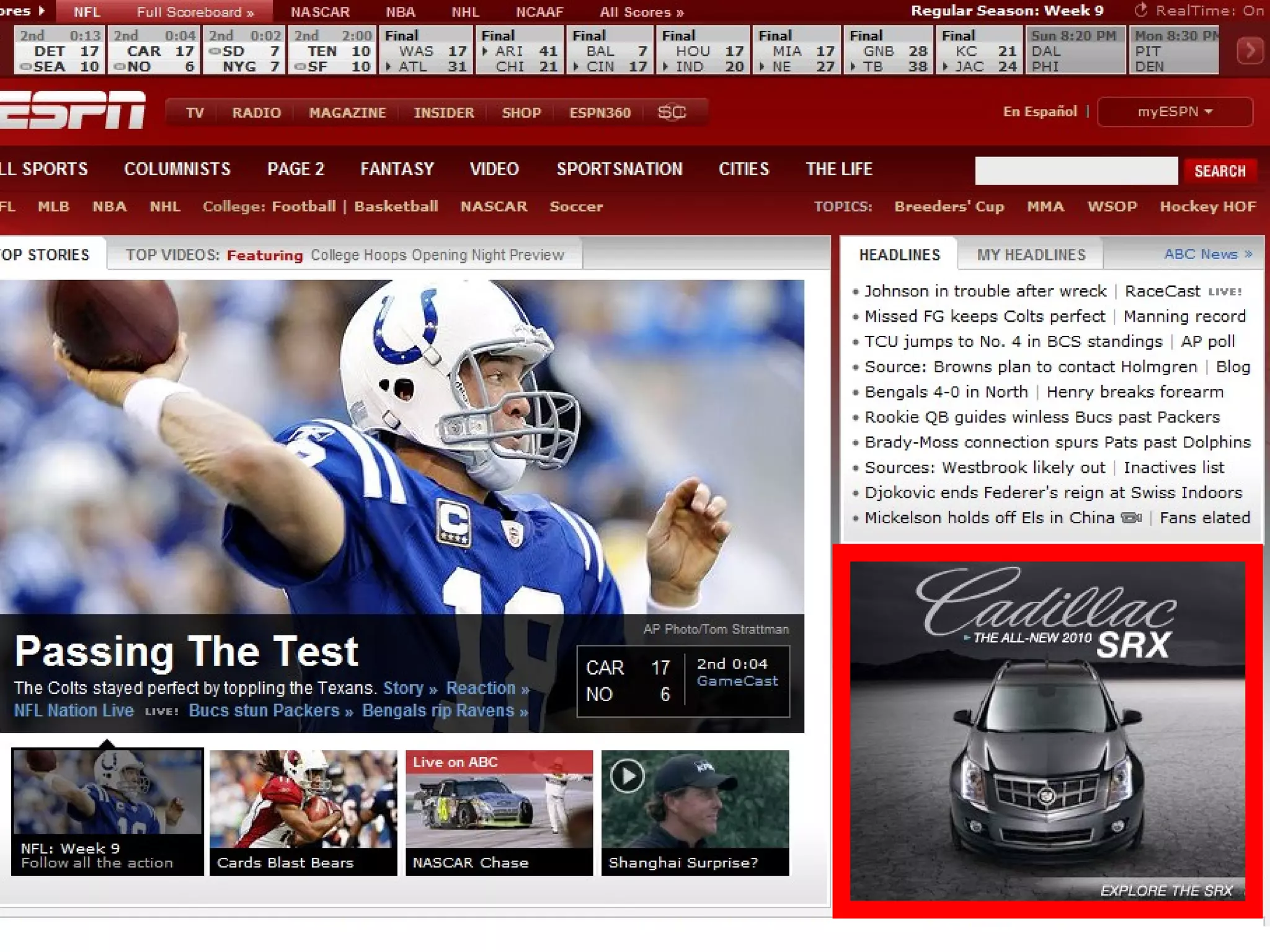
Task: Open the Fantasy menu item
Action: 397,169
